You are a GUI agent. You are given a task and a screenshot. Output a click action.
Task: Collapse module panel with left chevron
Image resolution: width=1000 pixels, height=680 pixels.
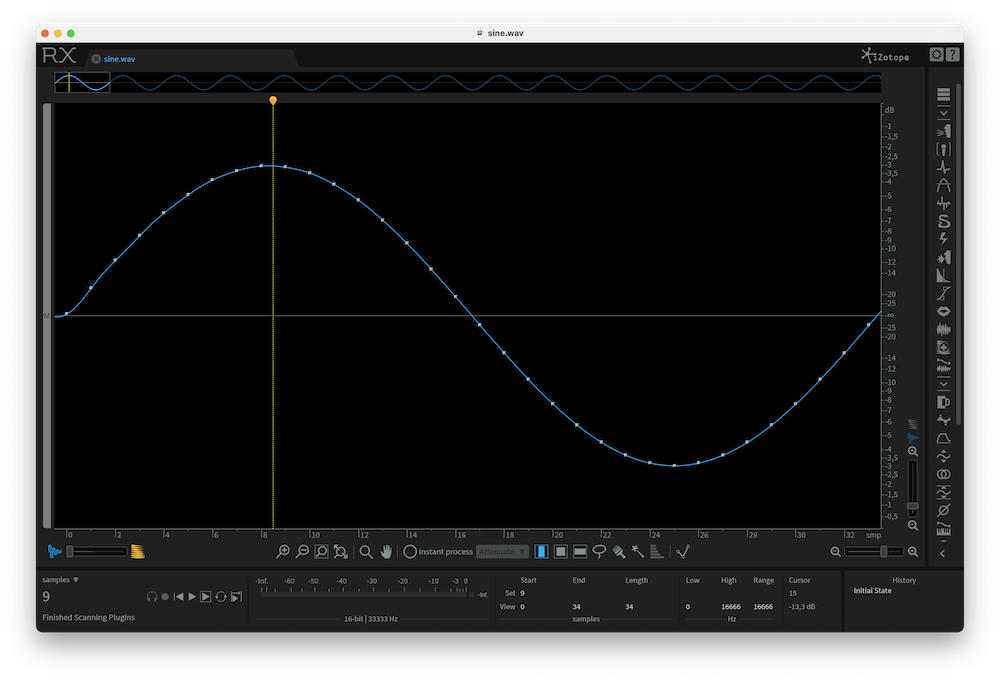(943, 553)
